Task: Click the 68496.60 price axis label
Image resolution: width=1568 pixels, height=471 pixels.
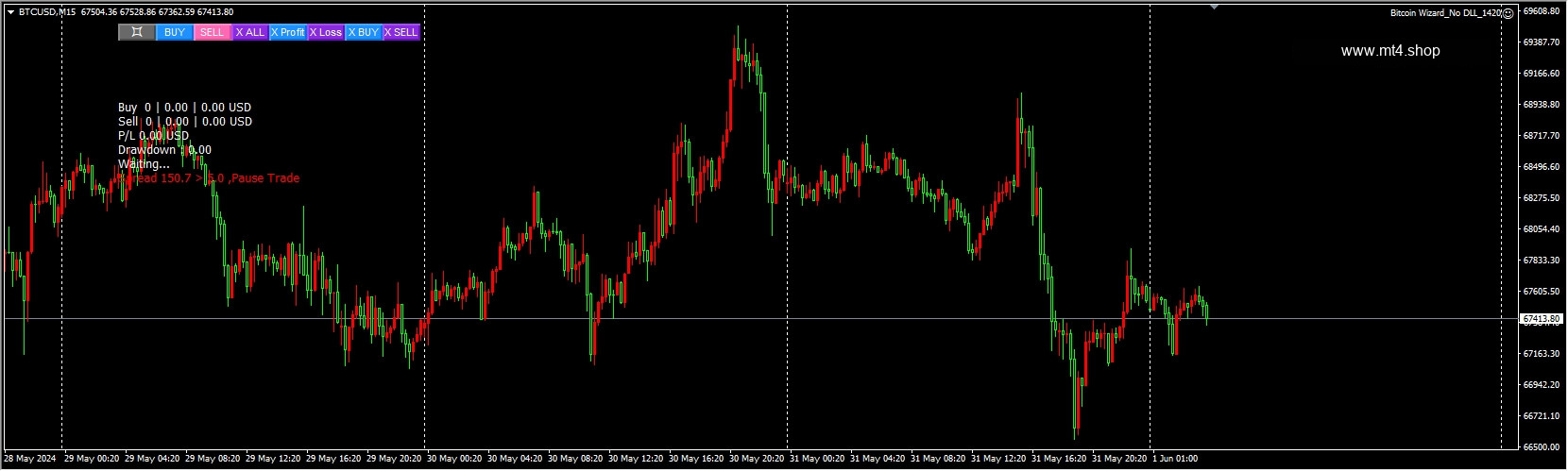Action: pyautogui.click(x=1542, y=167)
